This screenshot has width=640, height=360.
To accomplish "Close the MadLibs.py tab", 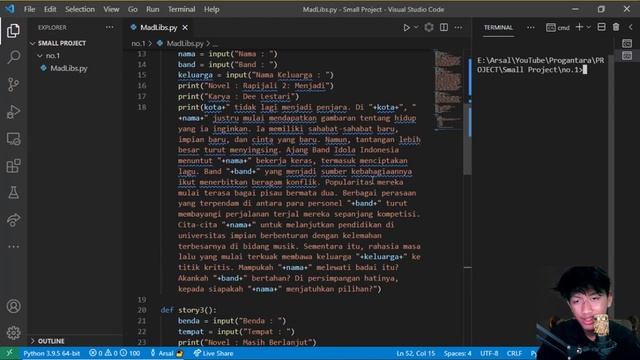I will coord(185,27).
